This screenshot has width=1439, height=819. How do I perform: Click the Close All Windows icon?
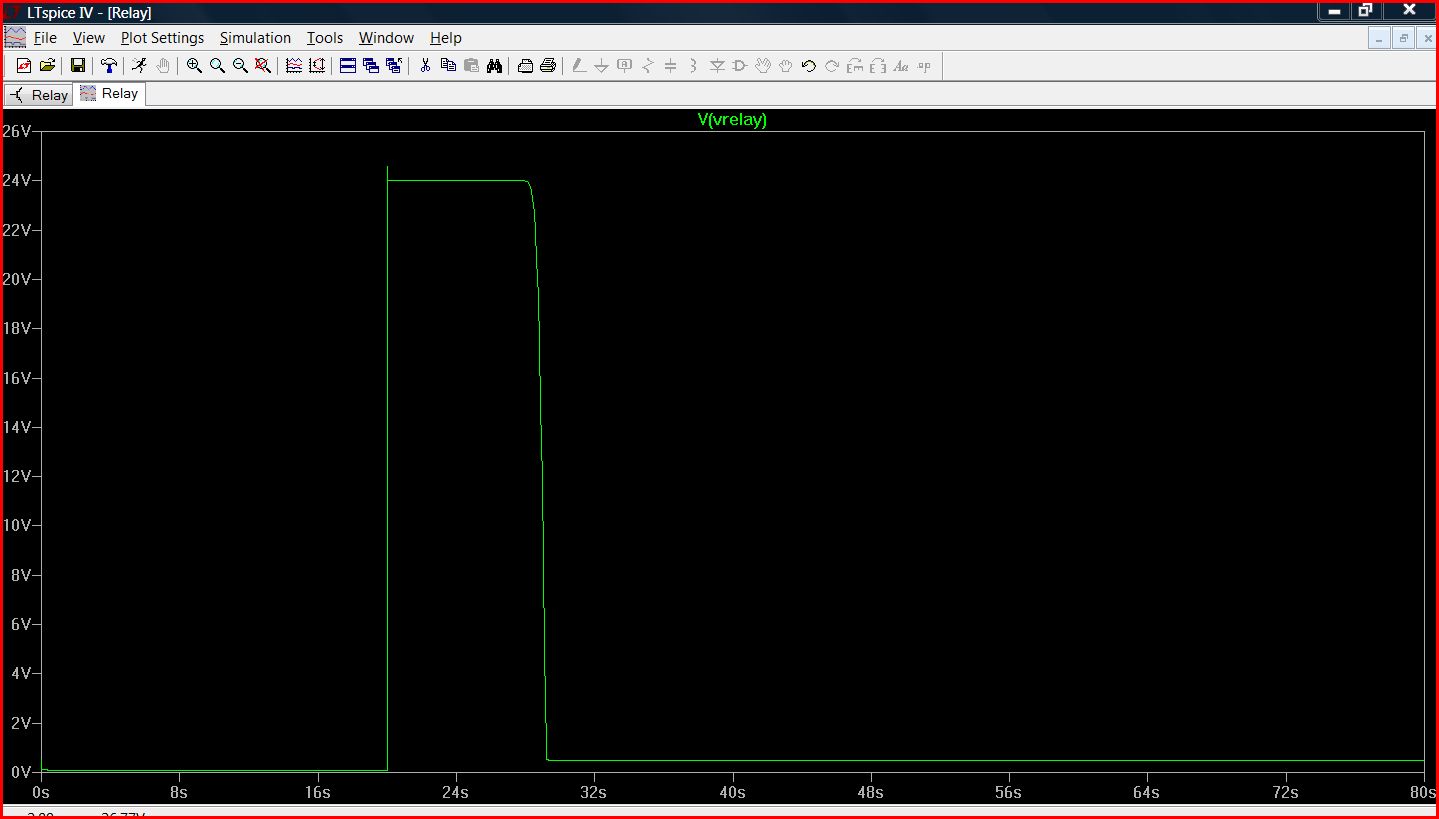click(x=394, y=66)
